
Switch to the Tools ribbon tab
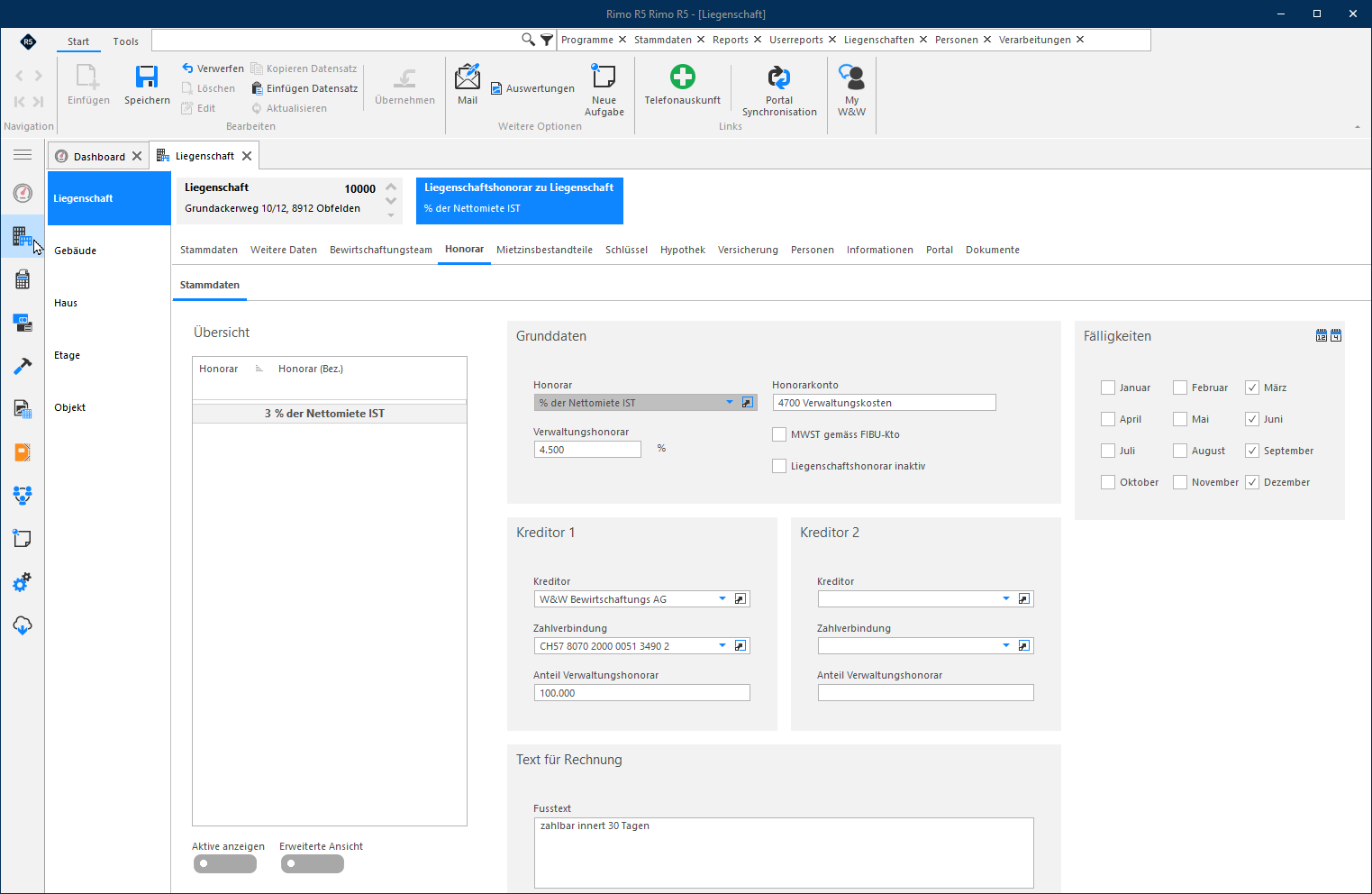tap(126, 41)
